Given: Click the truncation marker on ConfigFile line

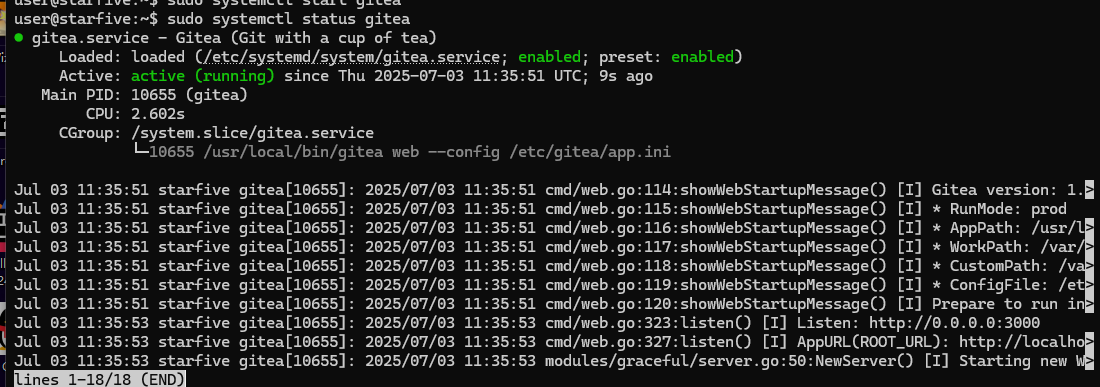Looking at the screenshot, I should click(1089, 285).
